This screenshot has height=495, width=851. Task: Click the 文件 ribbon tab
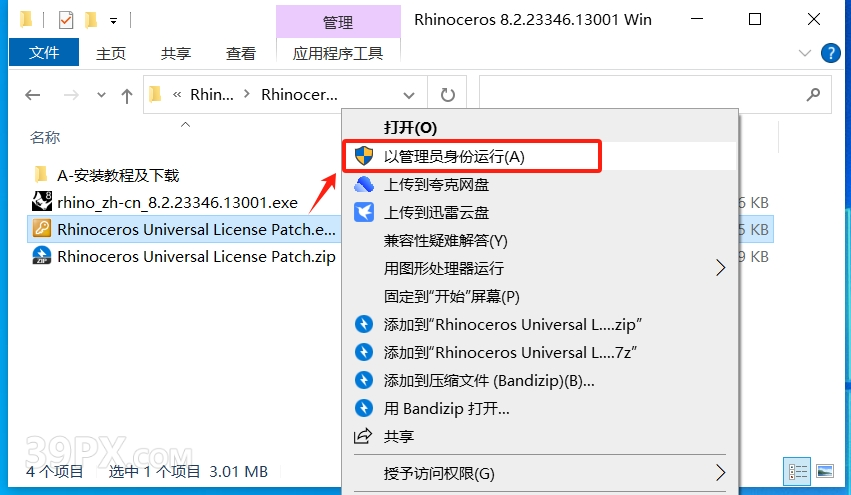click(x=44, y=53)
